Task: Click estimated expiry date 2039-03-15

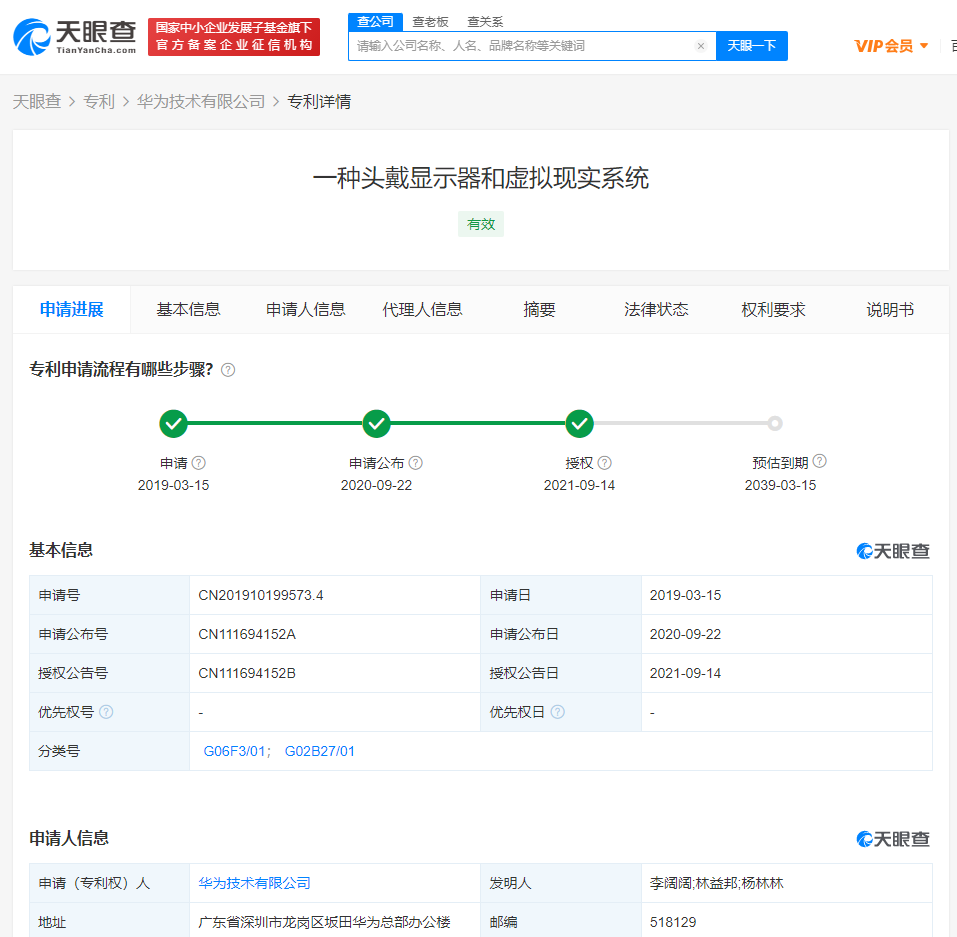Action: click(x=780, y=485)
